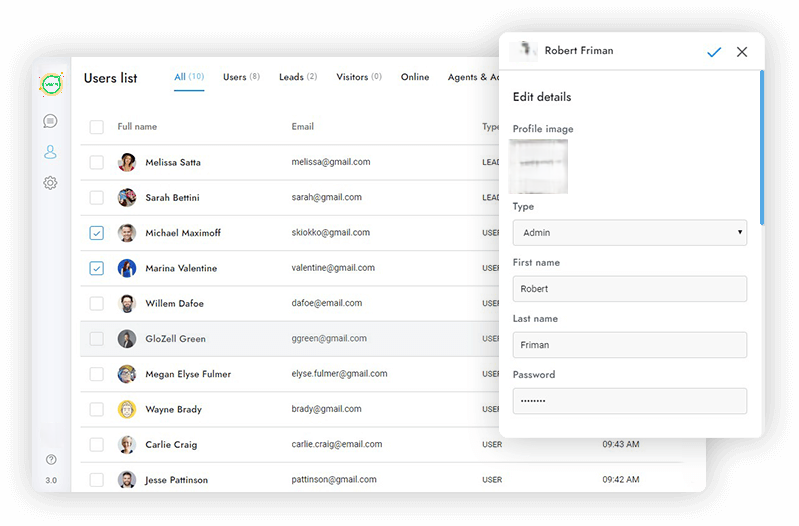The image size is (799, 526).
Task: Open the settings gear icon in sidebar
Action: [x=50, y=183]
